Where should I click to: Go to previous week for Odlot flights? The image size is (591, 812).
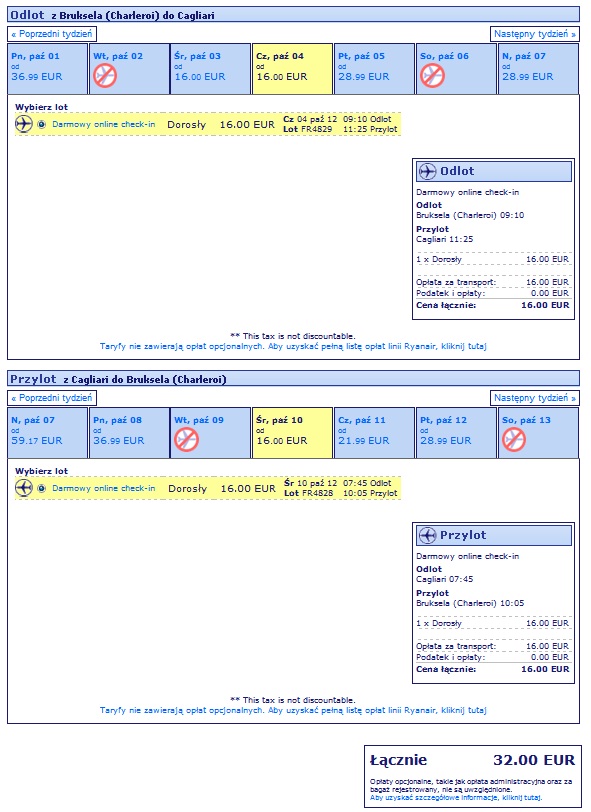[x=52, y=34]
